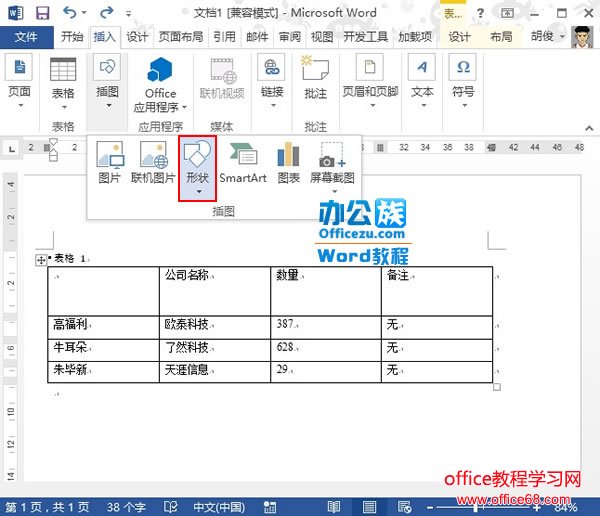600x516 pixels.
Task: Open the Shapes (形状) gallery
Action: tap(197, 168)
